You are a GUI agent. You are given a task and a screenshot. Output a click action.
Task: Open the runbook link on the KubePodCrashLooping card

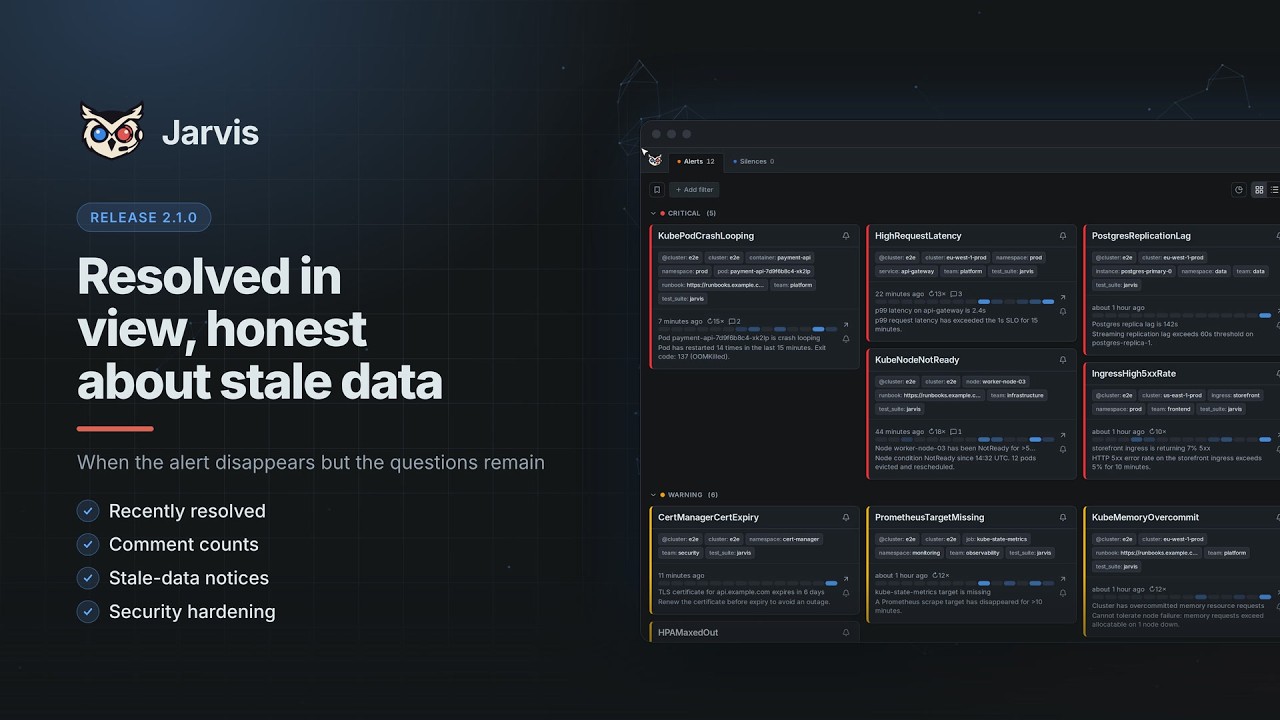click(x=712, y=285)
